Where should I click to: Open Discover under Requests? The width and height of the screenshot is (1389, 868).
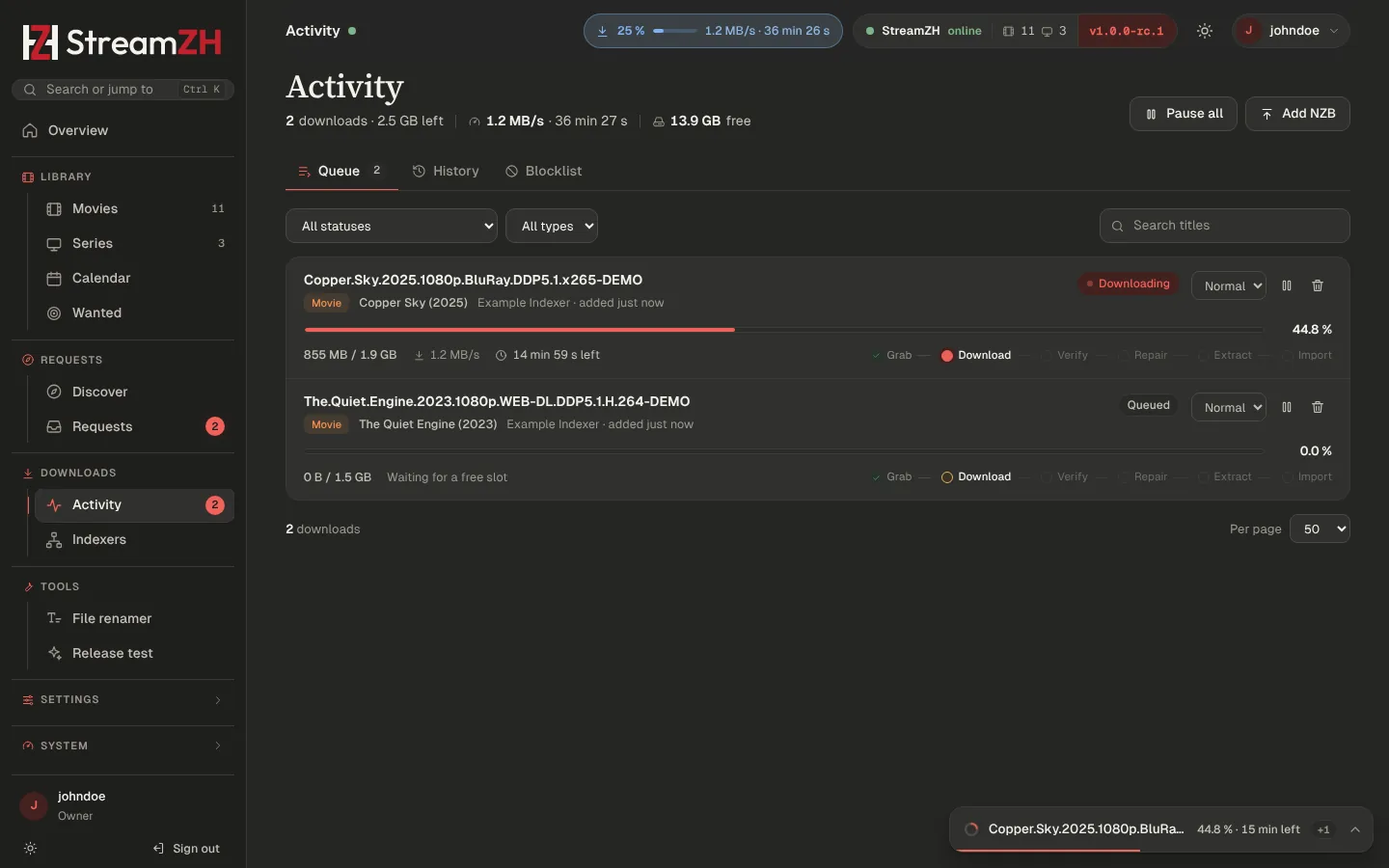point(135,392)
